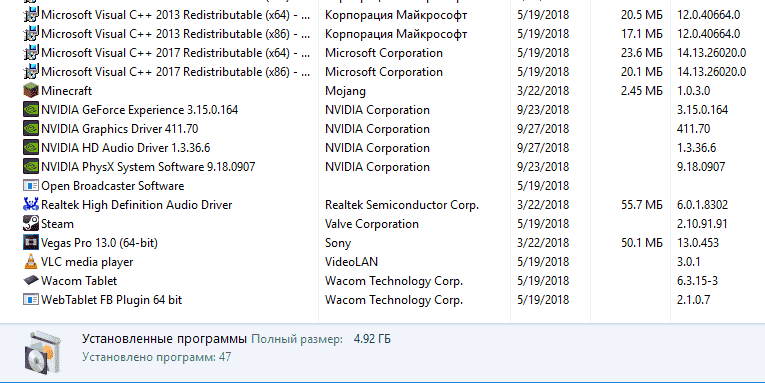
Task: Click version 6.0.1.8302 cell
Action: 702,205
